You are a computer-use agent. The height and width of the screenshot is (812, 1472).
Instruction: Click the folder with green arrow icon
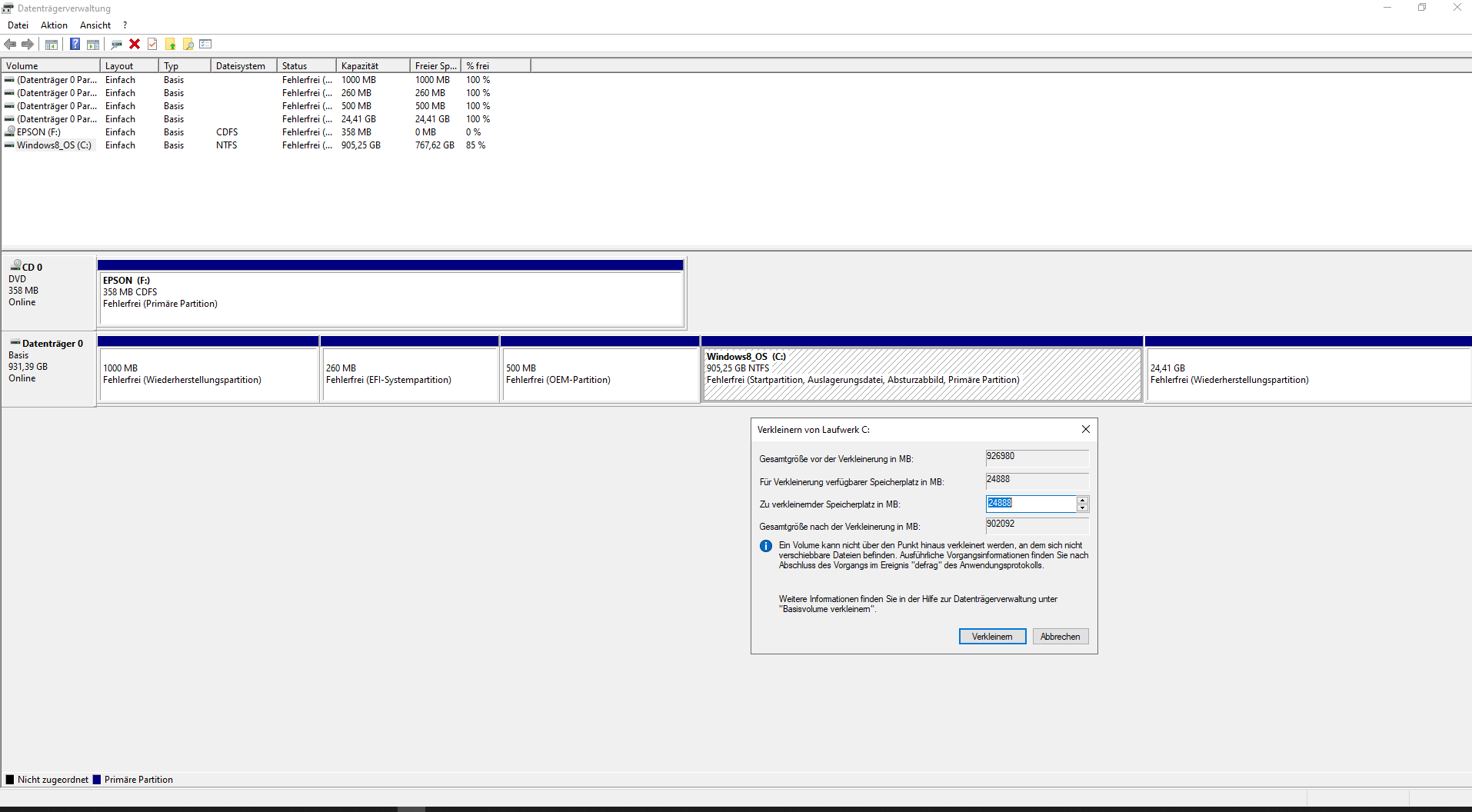coord(171,45)
